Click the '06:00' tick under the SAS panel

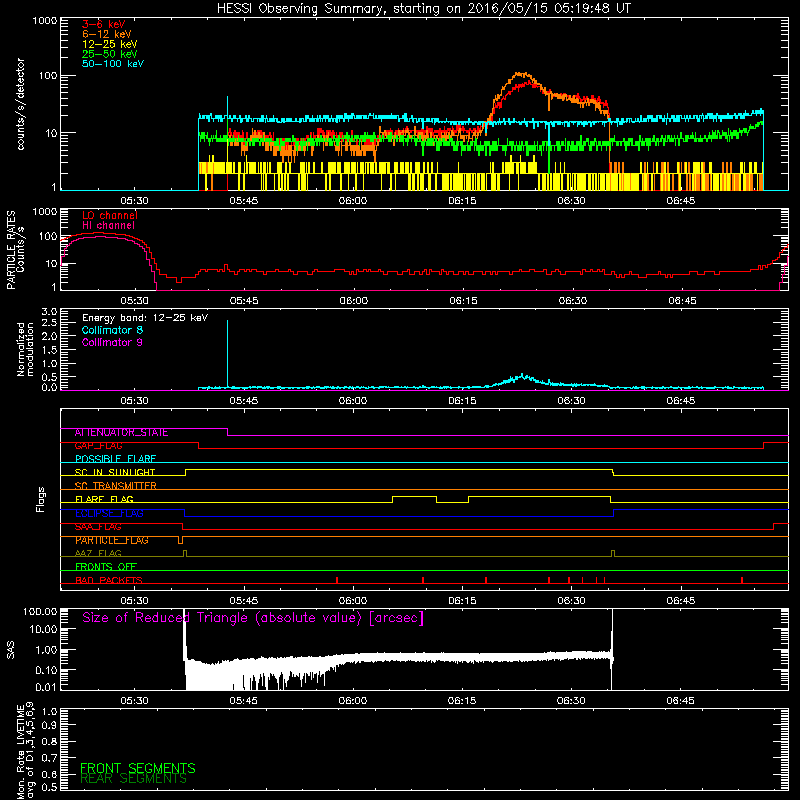point(353,701)
